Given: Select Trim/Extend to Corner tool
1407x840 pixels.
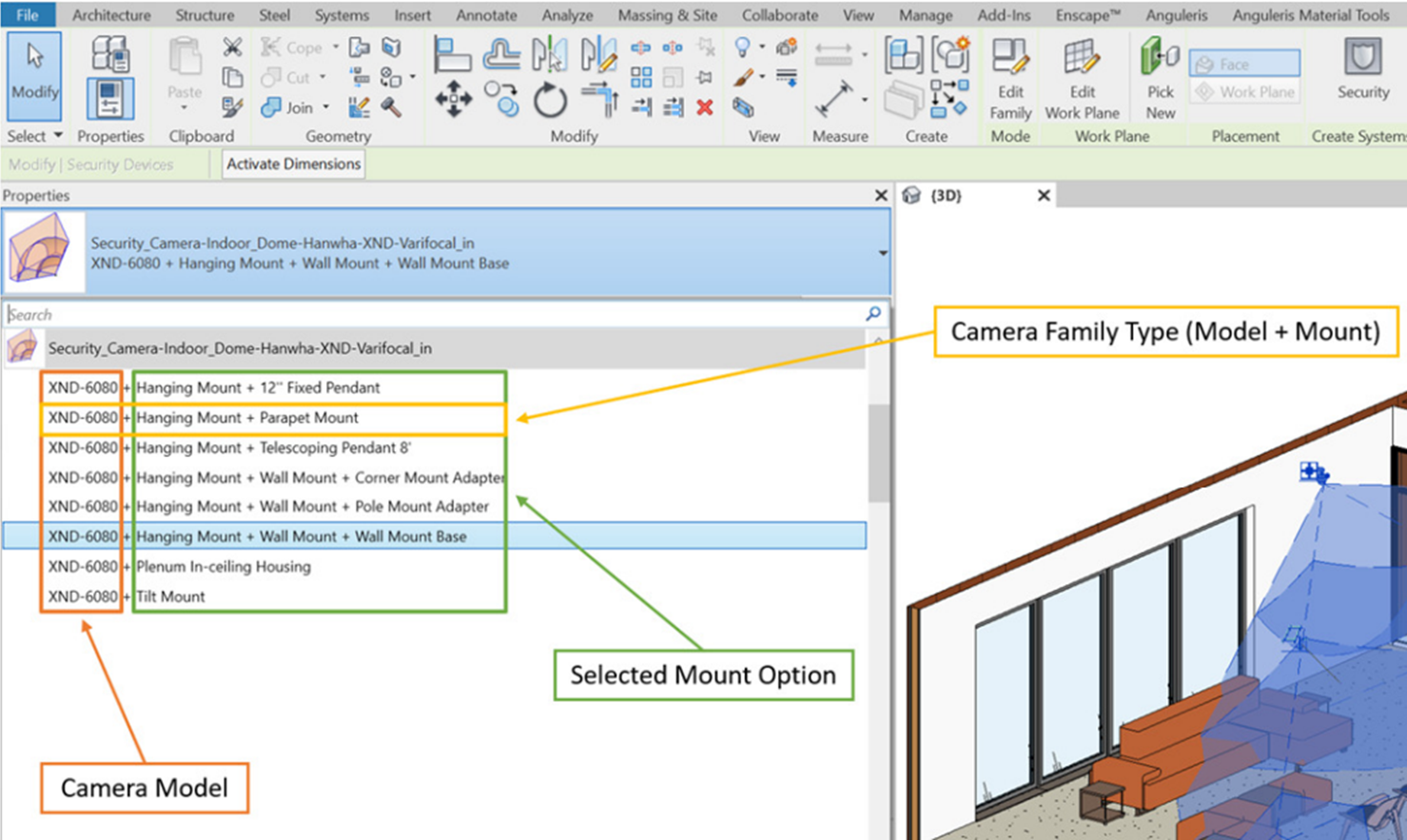Looking at the screenshot, I should click(x=599, y=99).
